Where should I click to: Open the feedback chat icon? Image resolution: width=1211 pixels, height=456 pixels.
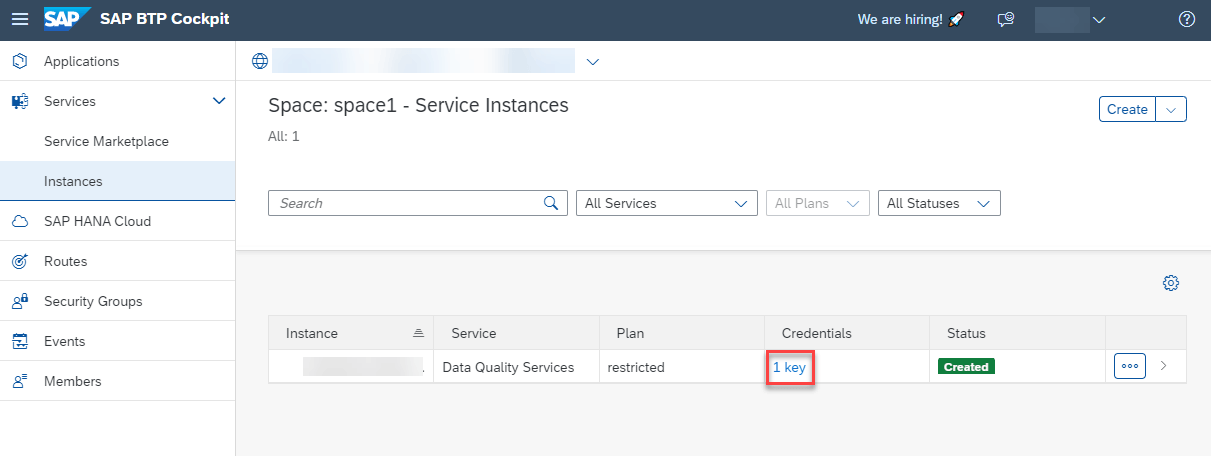[1006, 19]
